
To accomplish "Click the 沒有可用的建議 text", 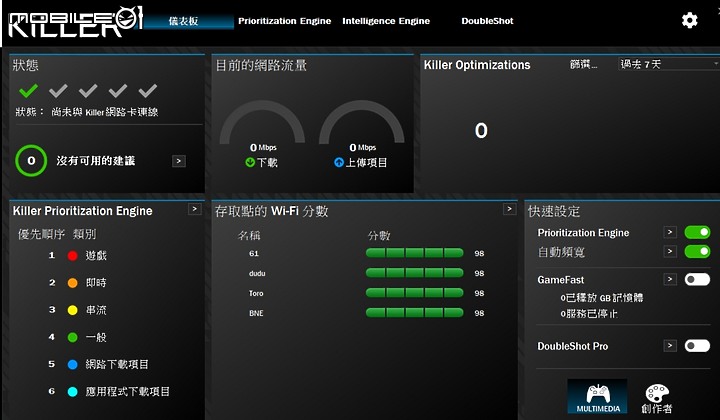I will [96, 161].
